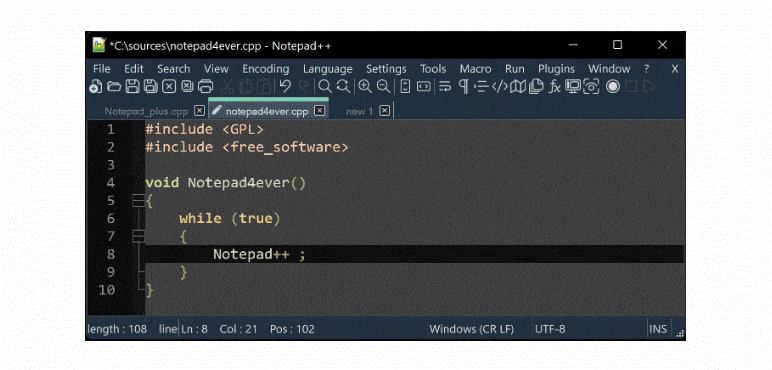Toggle Word Wrap toolbar icon
This screenshot has width=772, height=370.
(445, 87)
